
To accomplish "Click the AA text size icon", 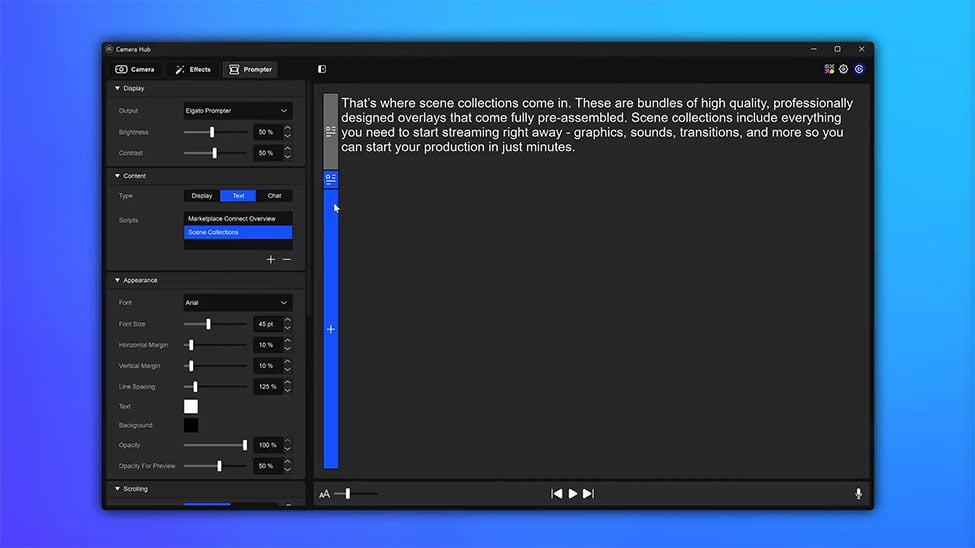I will pyautogui.click(x=324, y=494).
